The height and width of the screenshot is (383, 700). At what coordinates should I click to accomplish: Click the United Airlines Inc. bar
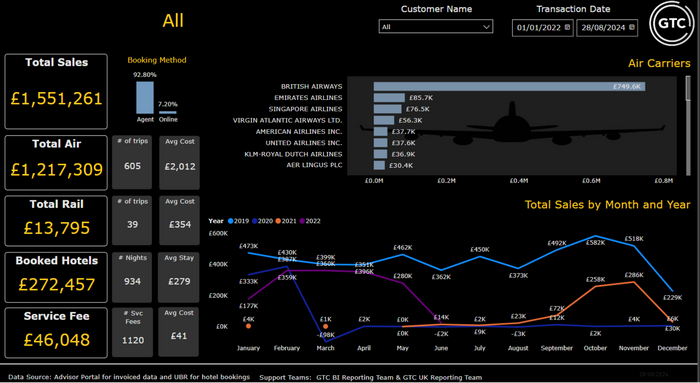click(x=380, y=143)
